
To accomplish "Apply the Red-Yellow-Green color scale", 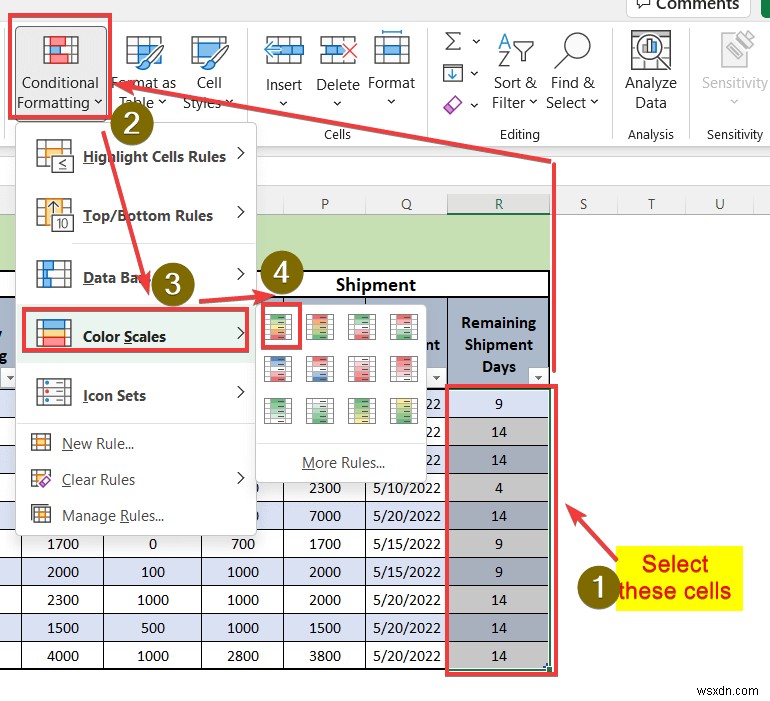I will [320, 327].
